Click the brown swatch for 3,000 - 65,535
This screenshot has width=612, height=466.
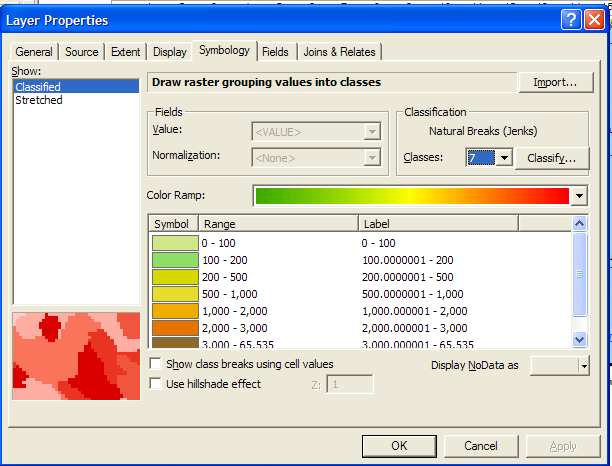[x=175, y=343]
